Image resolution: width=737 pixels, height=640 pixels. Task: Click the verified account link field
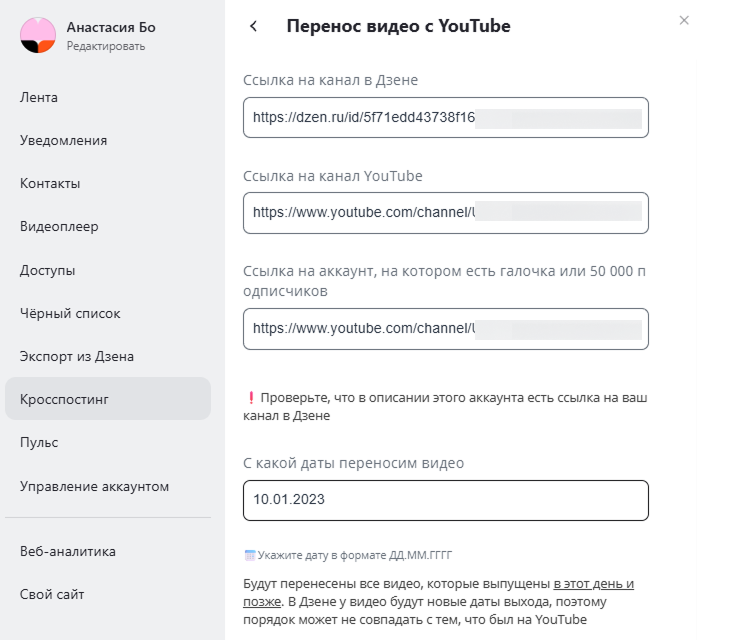445,328
